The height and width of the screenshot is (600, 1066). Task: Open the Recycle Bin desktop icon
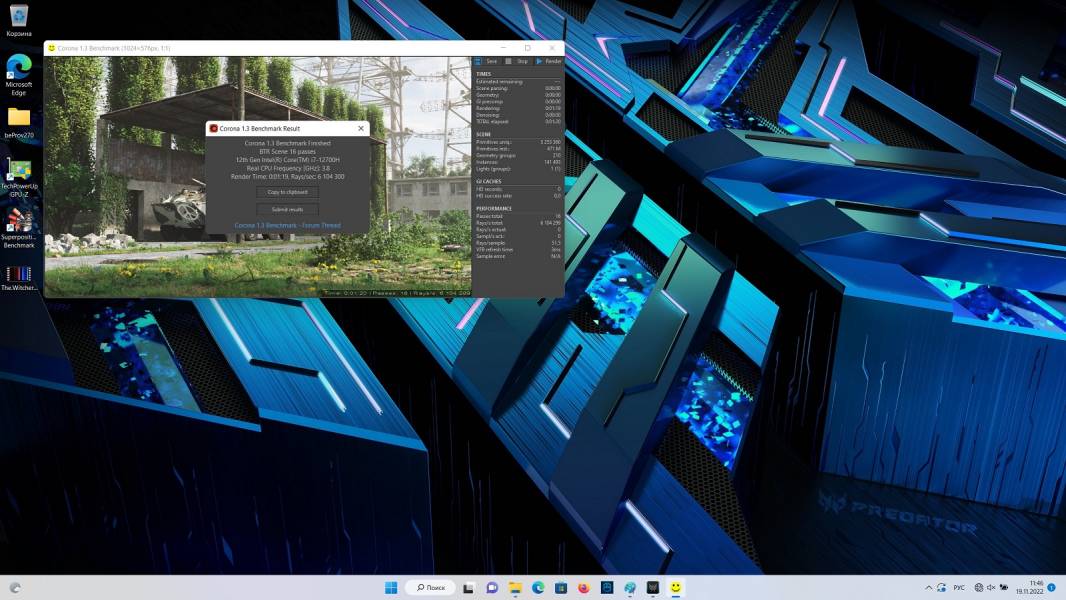point(18,17)
